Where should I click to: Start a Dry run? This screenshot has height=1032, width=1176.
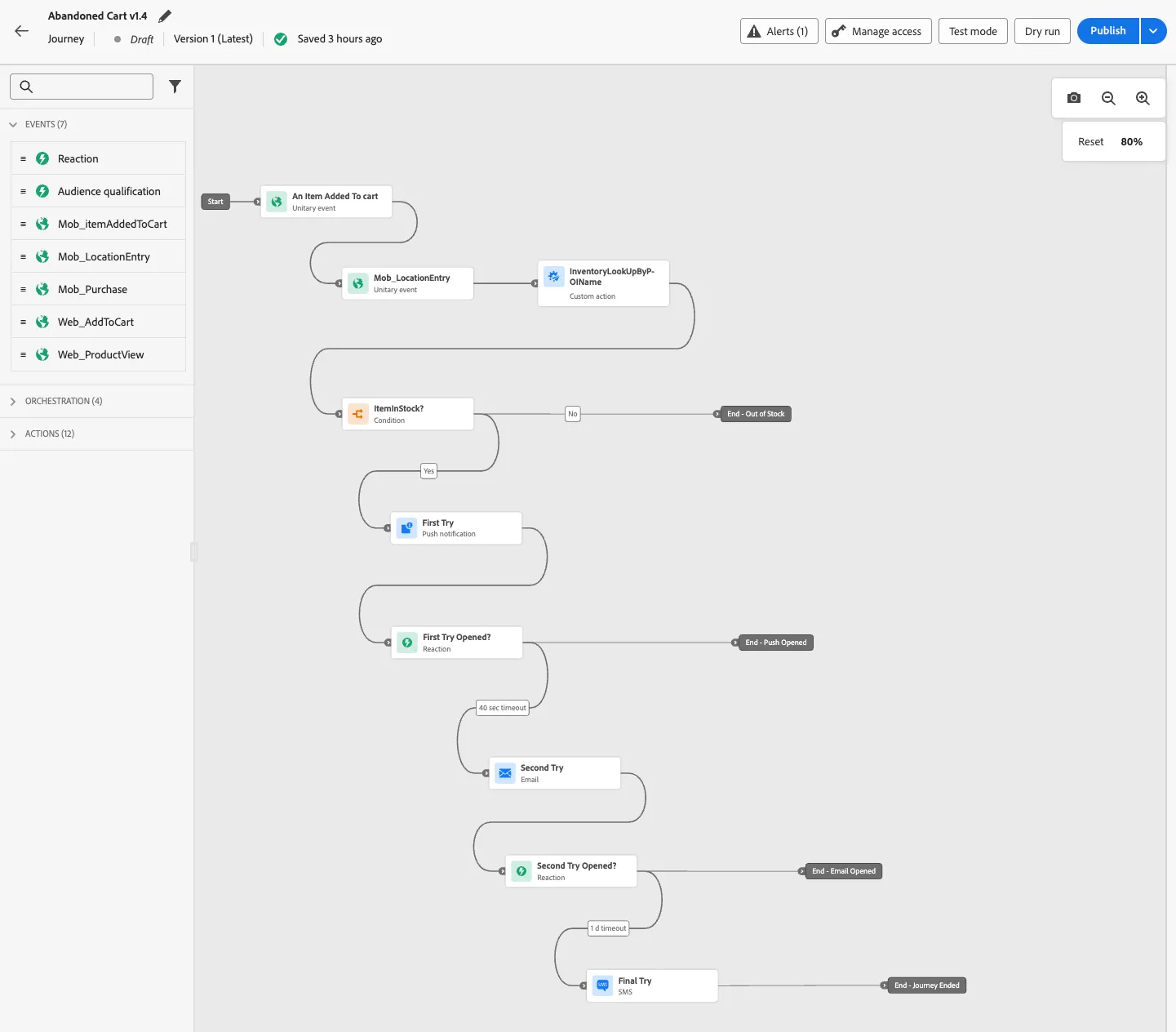click(x=1042, y=31)
